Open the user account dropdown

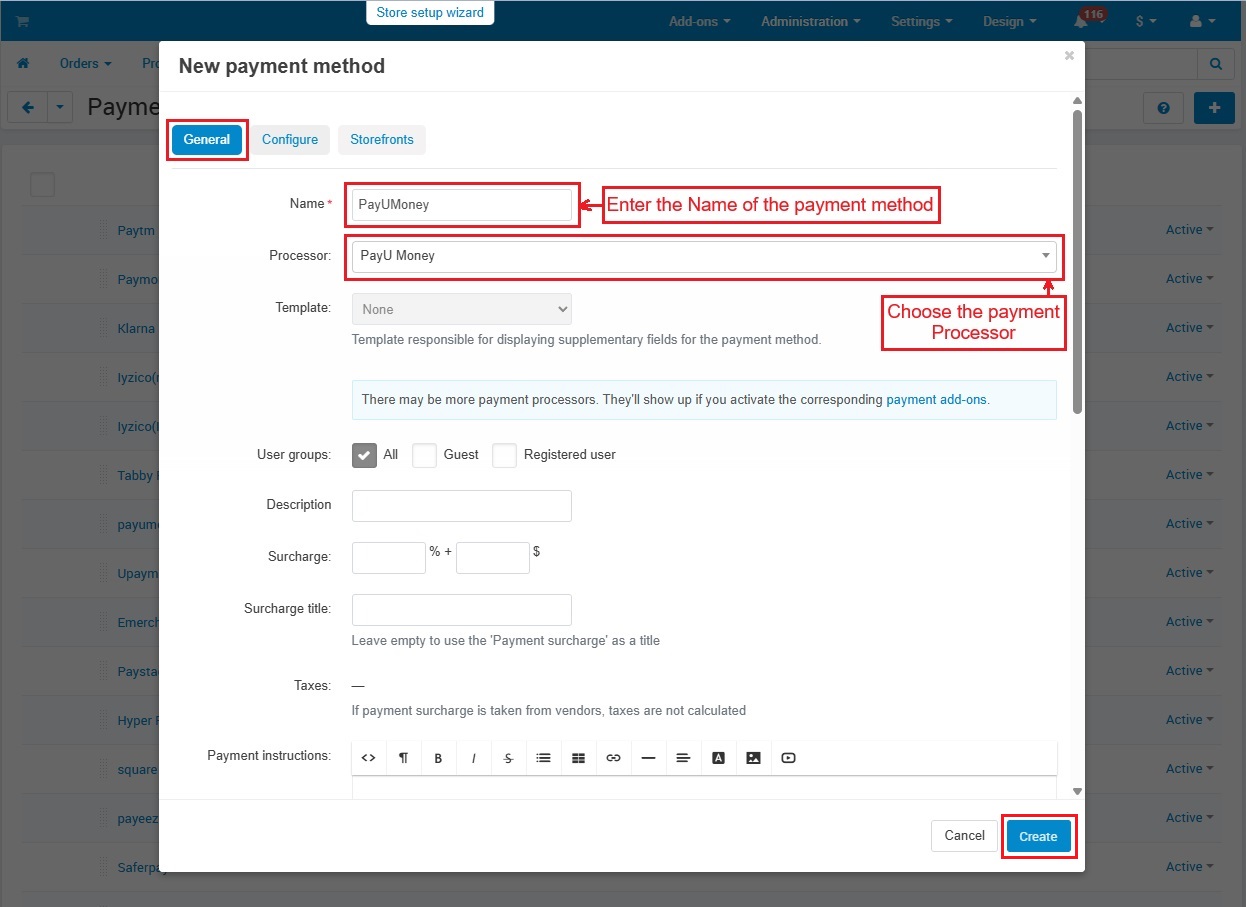click(1201, 21)
